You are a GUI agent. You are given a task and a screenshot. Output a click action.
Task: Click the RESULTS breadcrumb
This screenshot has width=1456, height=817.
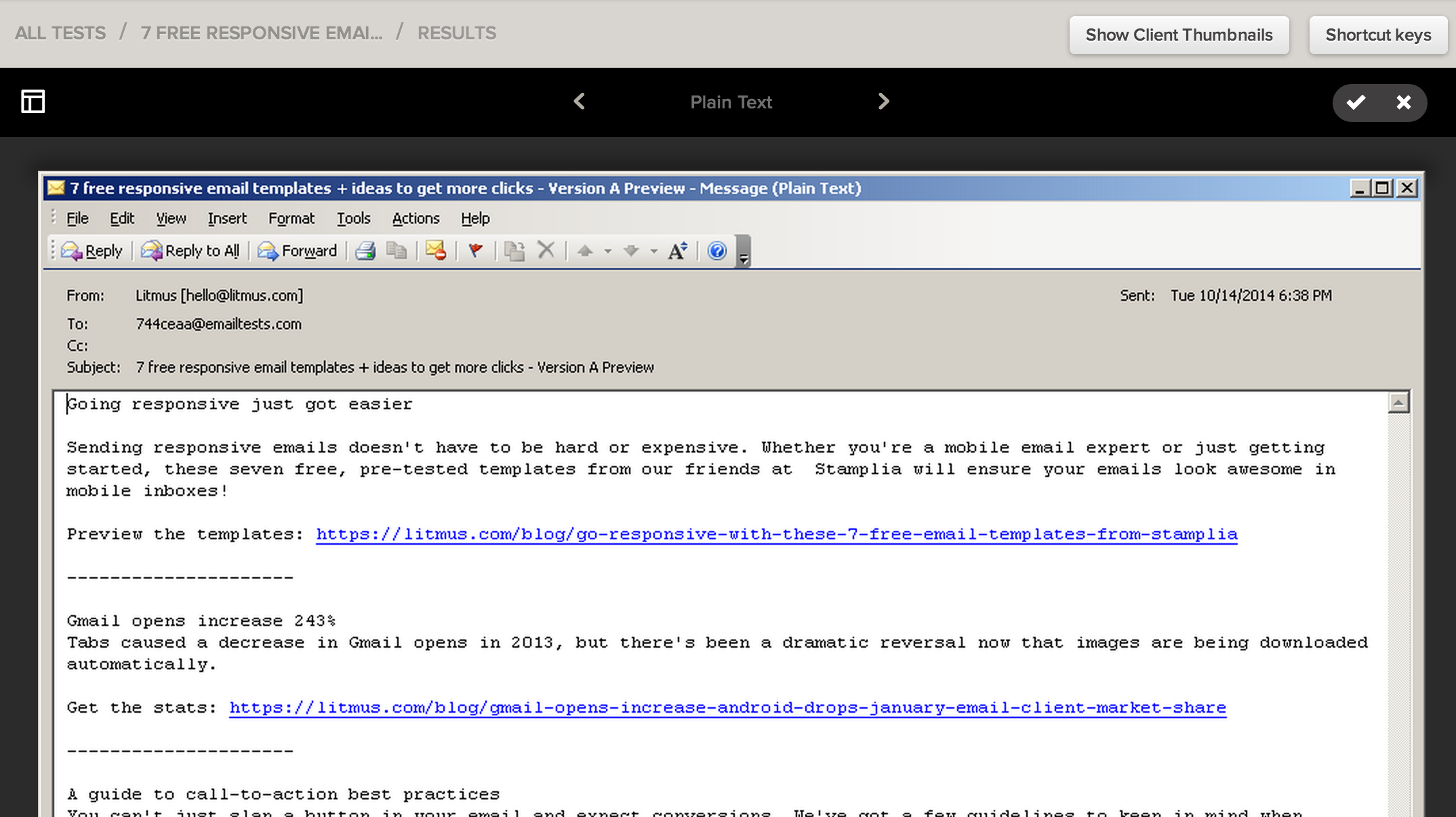457,33
